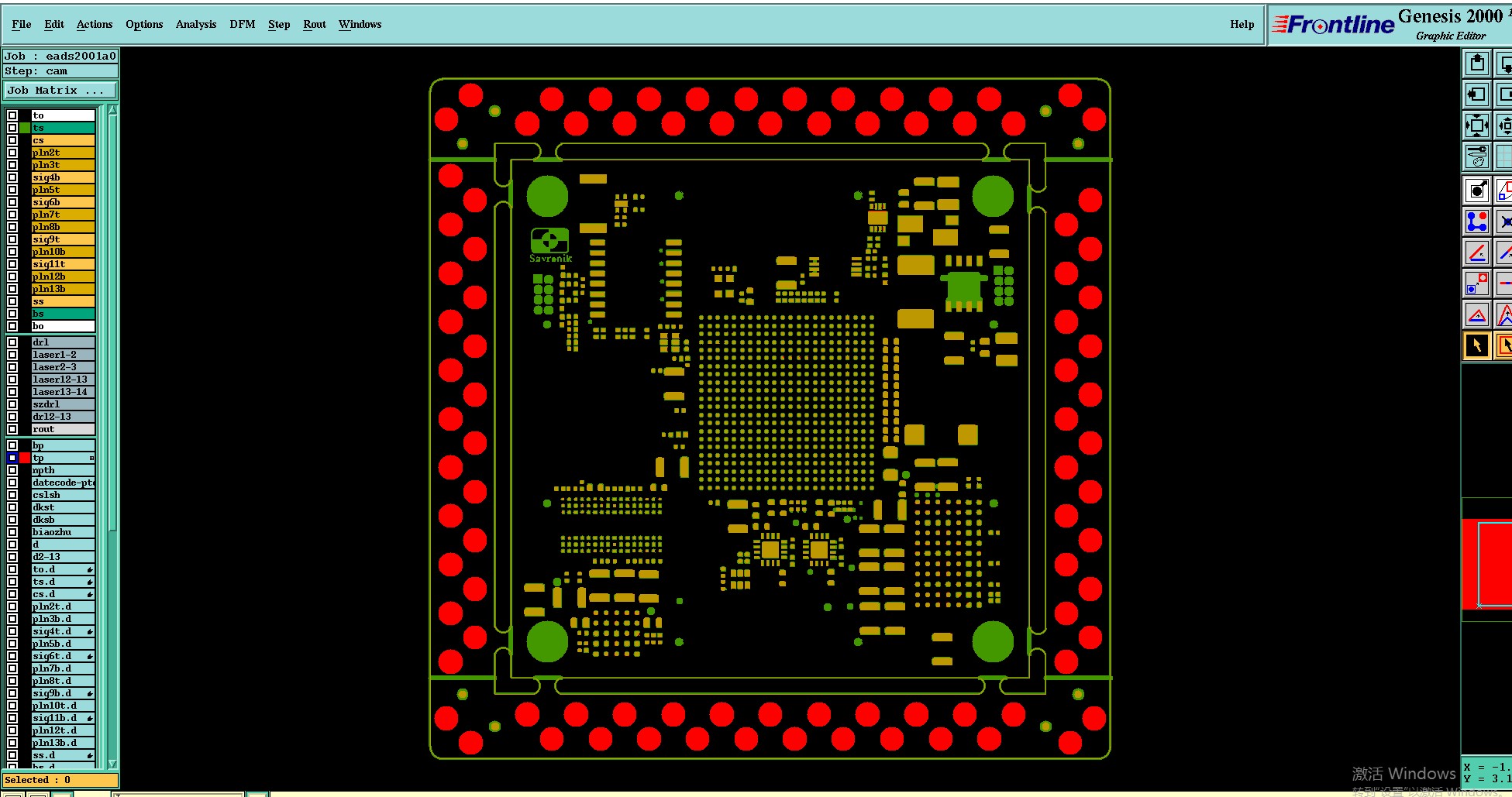
Task: Toggle the 'npth' layer checkbox
Action: pyautogui.click(x=12, y=470)
